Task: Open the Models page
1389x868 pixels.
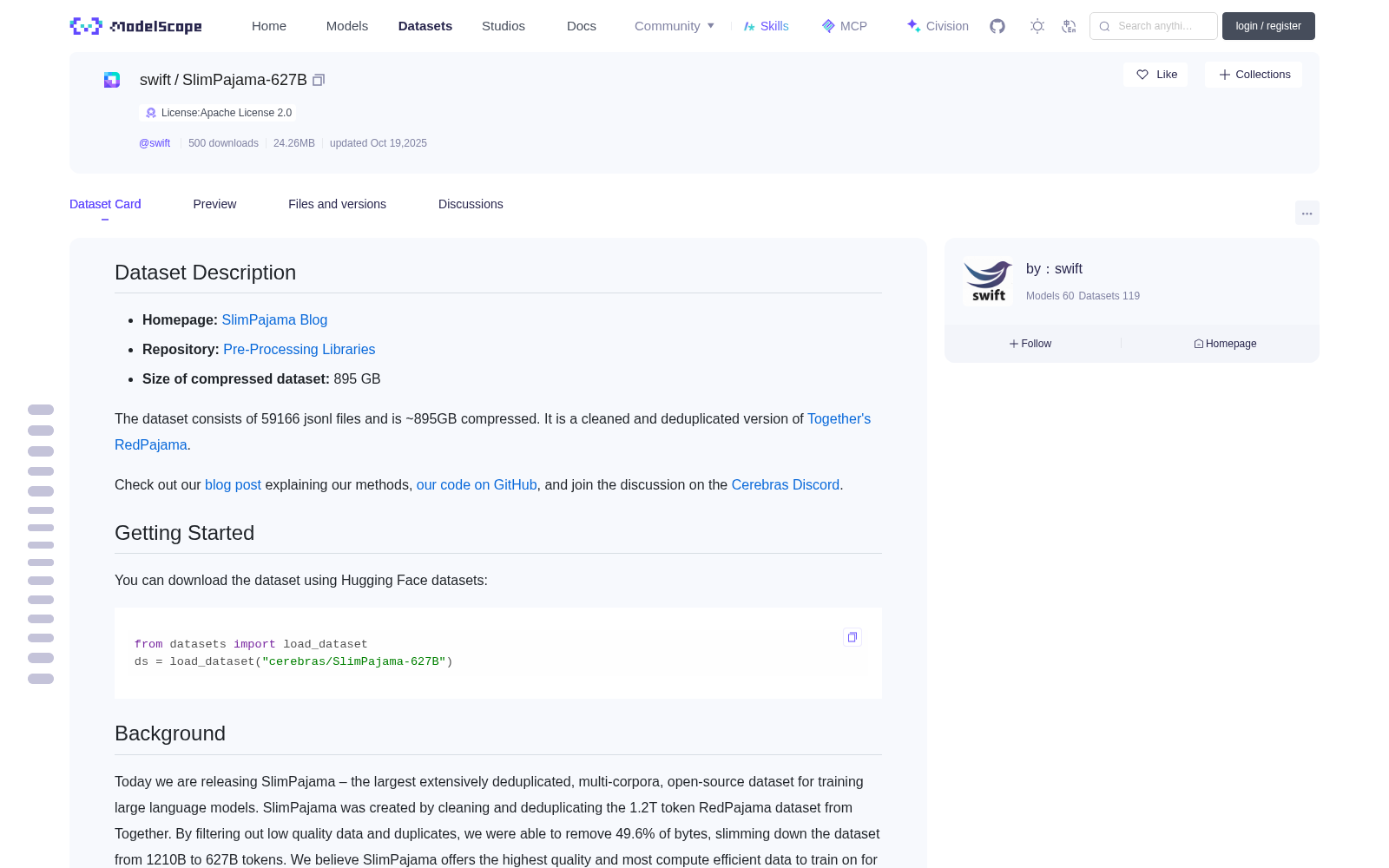Action: (x=347, y=26)
